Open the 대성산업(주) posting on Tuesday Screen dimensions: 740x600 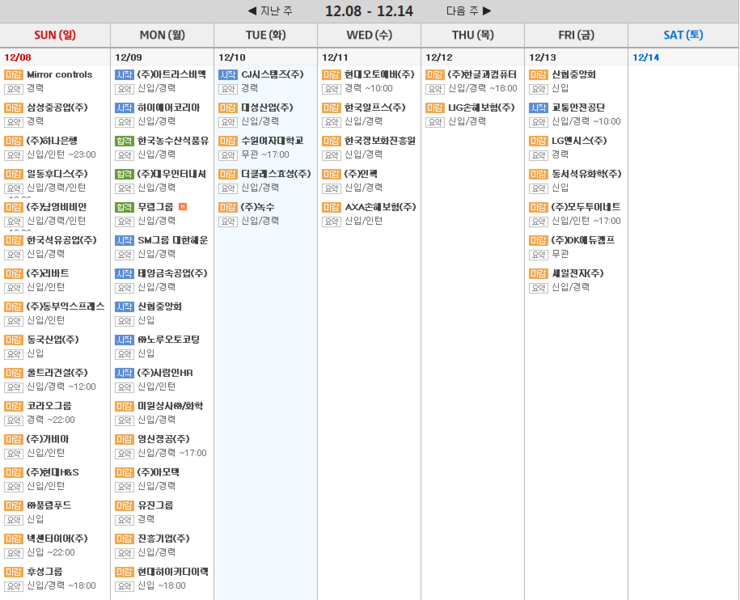point(267,108)
